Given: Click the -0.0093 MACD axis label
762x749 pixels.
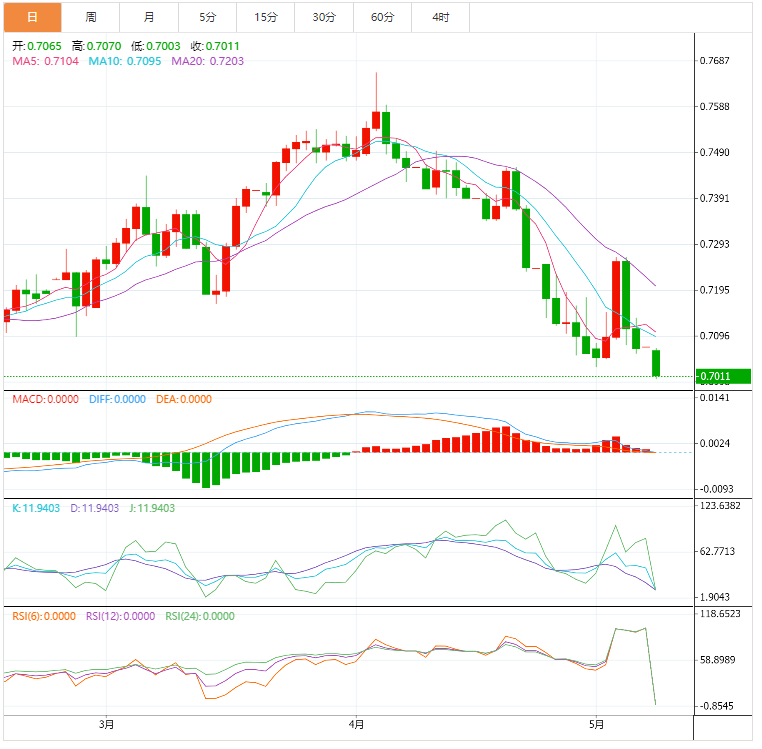Looking at the screenshot, I should coord(716,489).
